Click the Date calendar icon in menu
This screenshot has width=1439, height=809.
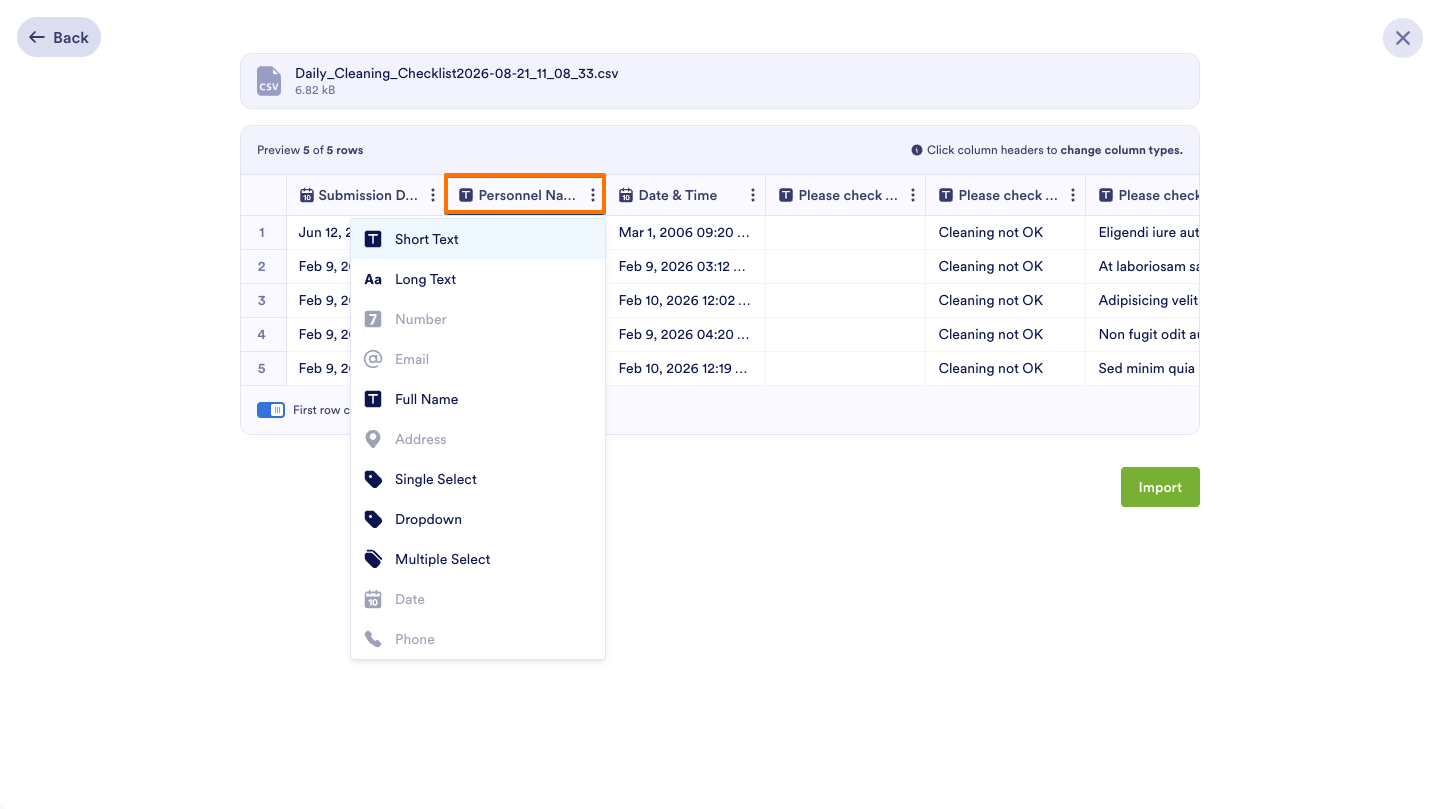tap(373, 599)
